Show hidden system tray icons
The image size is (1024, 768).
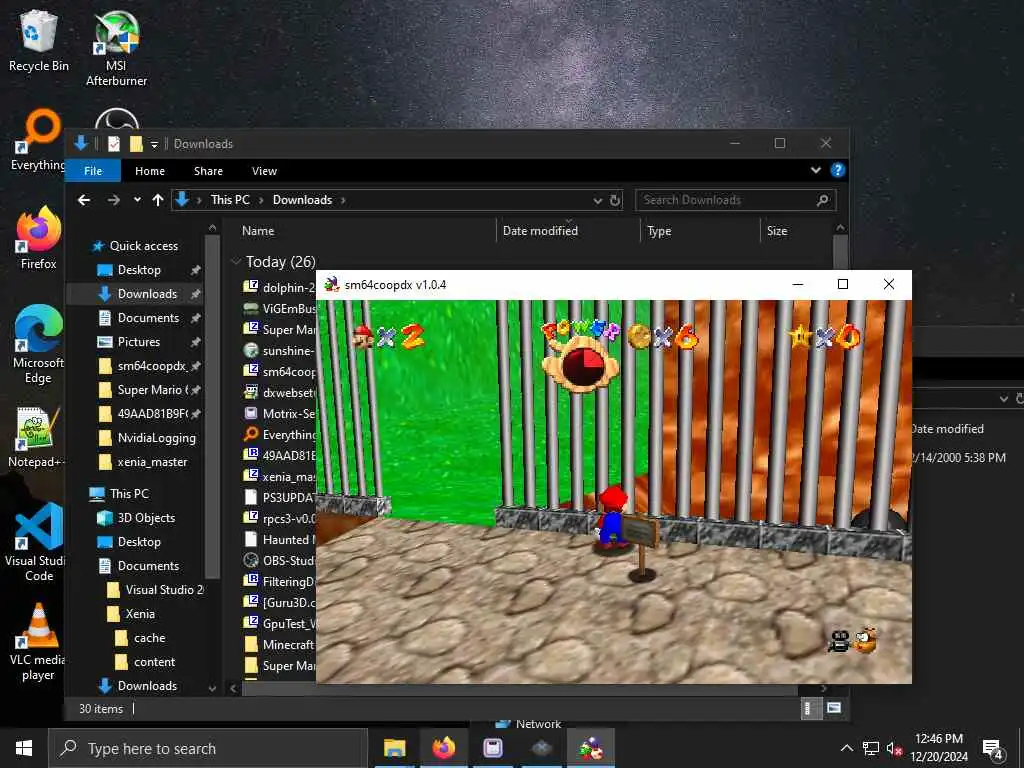point(846,748)
